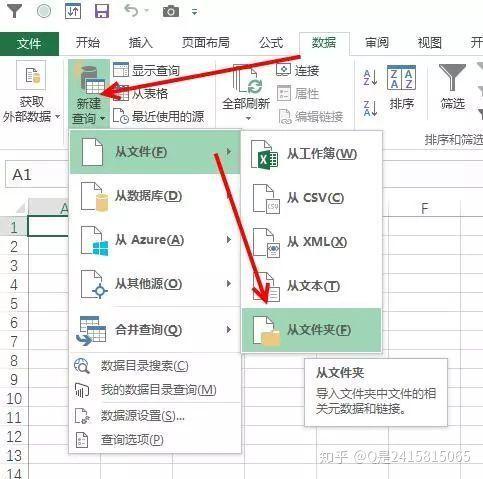The image size is (483, 479).
Task: Click 属性 in the ribbon
Action: pos(298,93)
